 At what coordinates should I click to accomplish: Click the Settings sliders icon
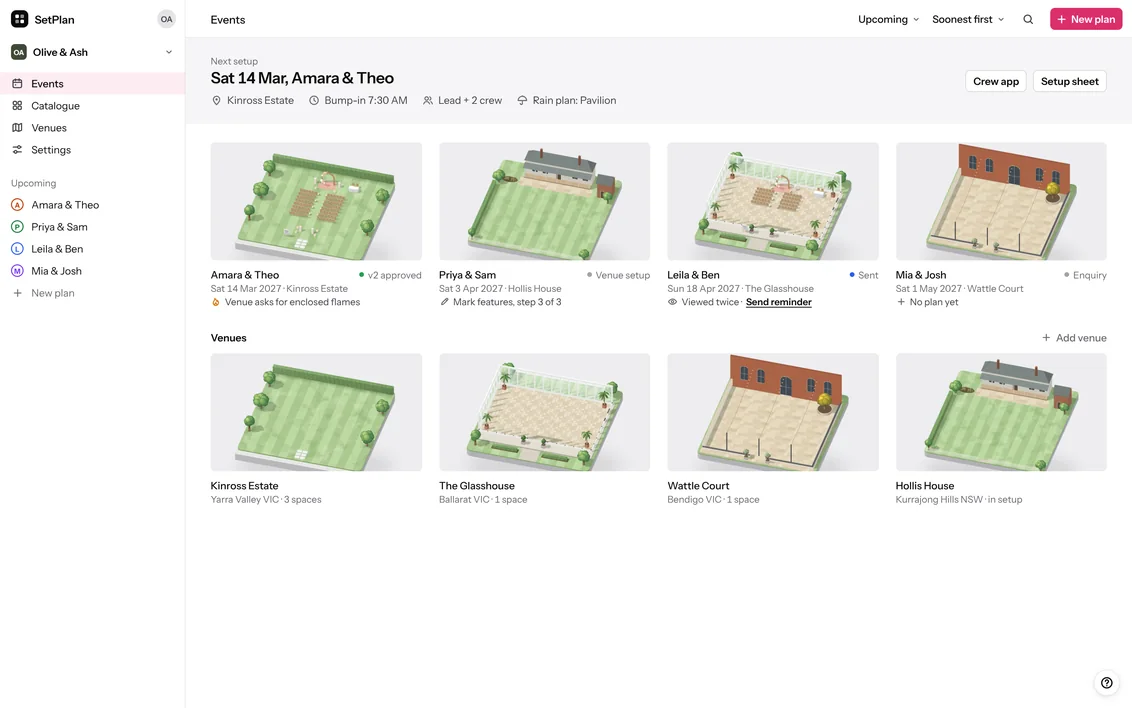click(17, 149)
